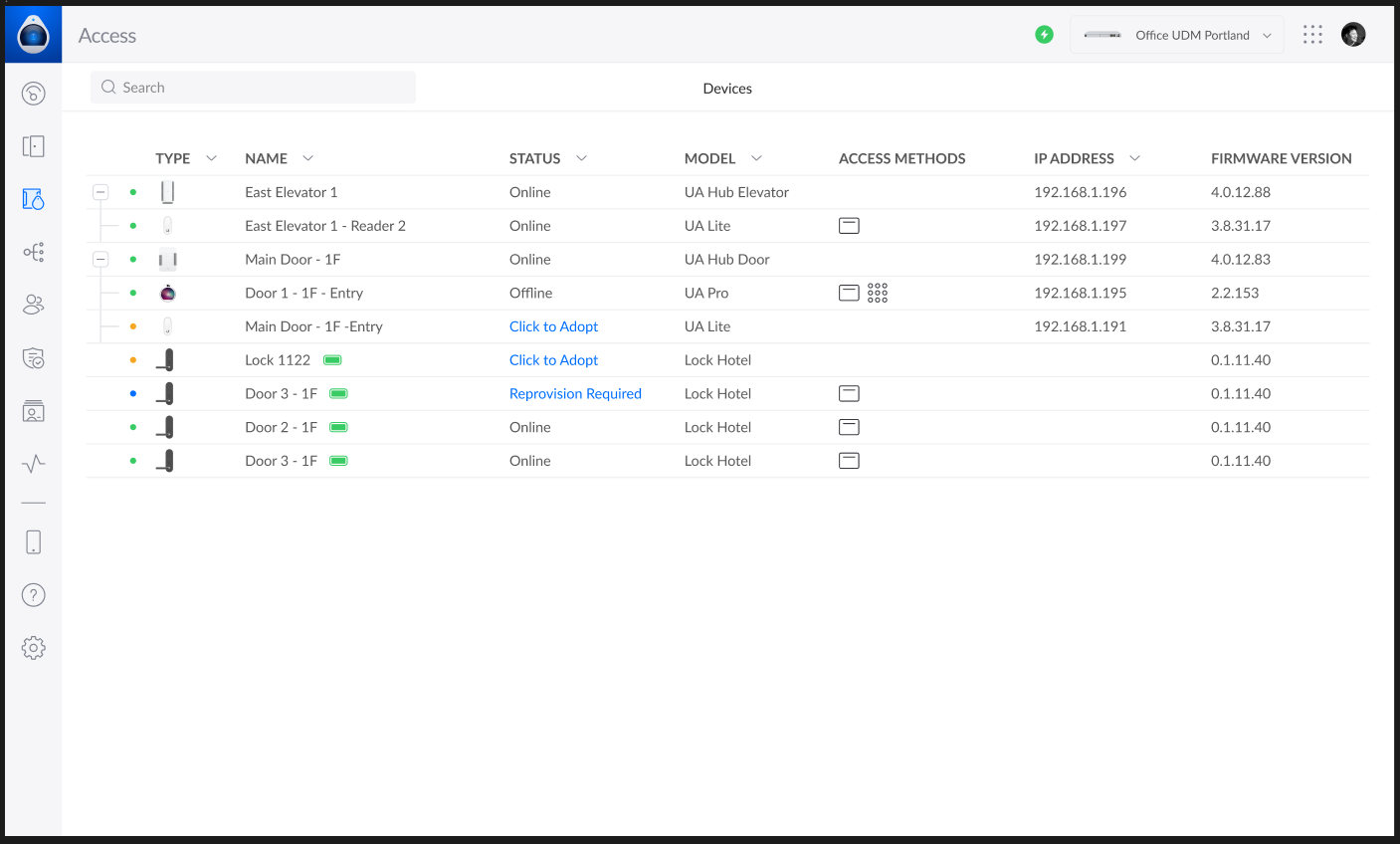Open the dashboard icon in the sidebar
1400x844 pixels.
pos(33,94)
